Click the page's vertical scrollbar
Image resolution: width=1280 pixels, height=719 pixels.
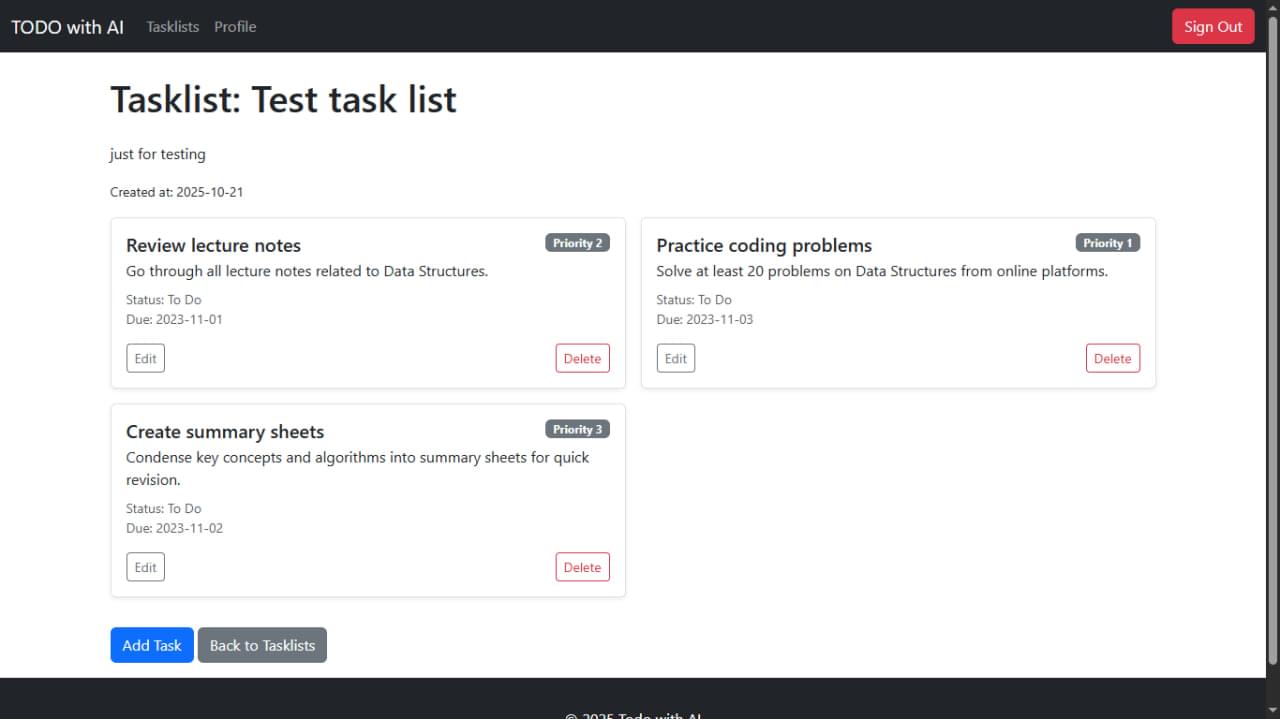tap(1272, 340)
